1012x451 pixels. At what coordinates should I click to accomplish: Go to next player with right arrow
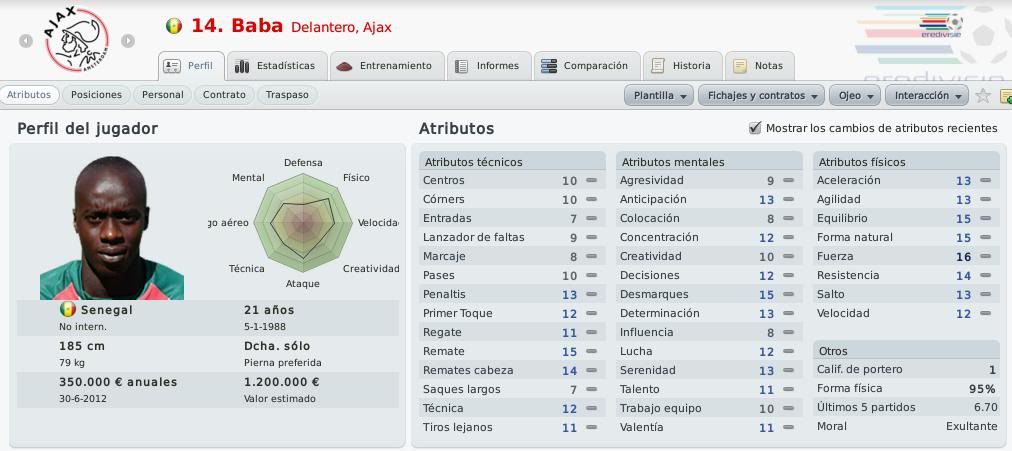click(x=128, y=41)
